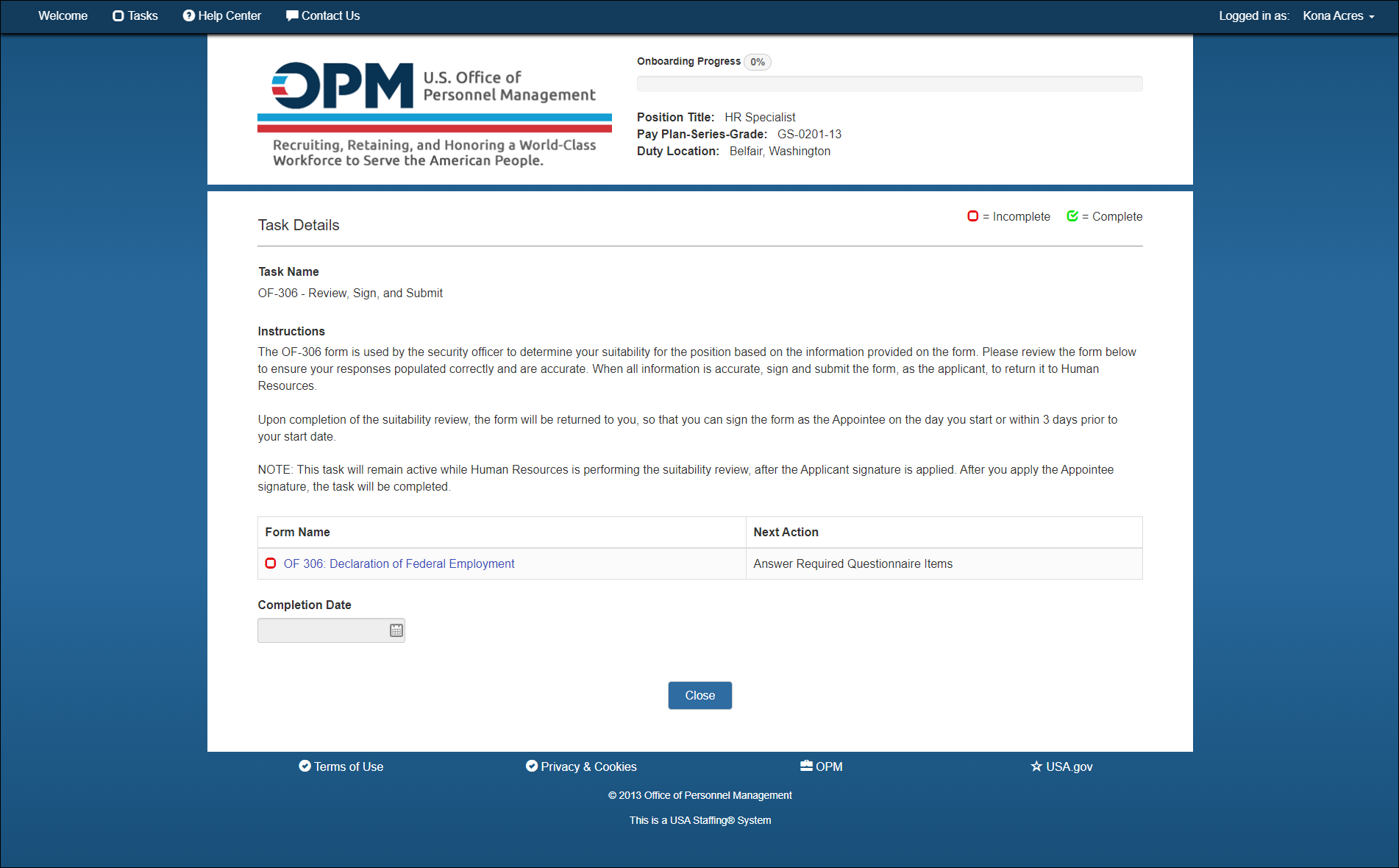The height and width of the screenshot is (868, 1399).
Task: Click 'This is a USA Staffing® System' text
Action: tap(700, 820)
